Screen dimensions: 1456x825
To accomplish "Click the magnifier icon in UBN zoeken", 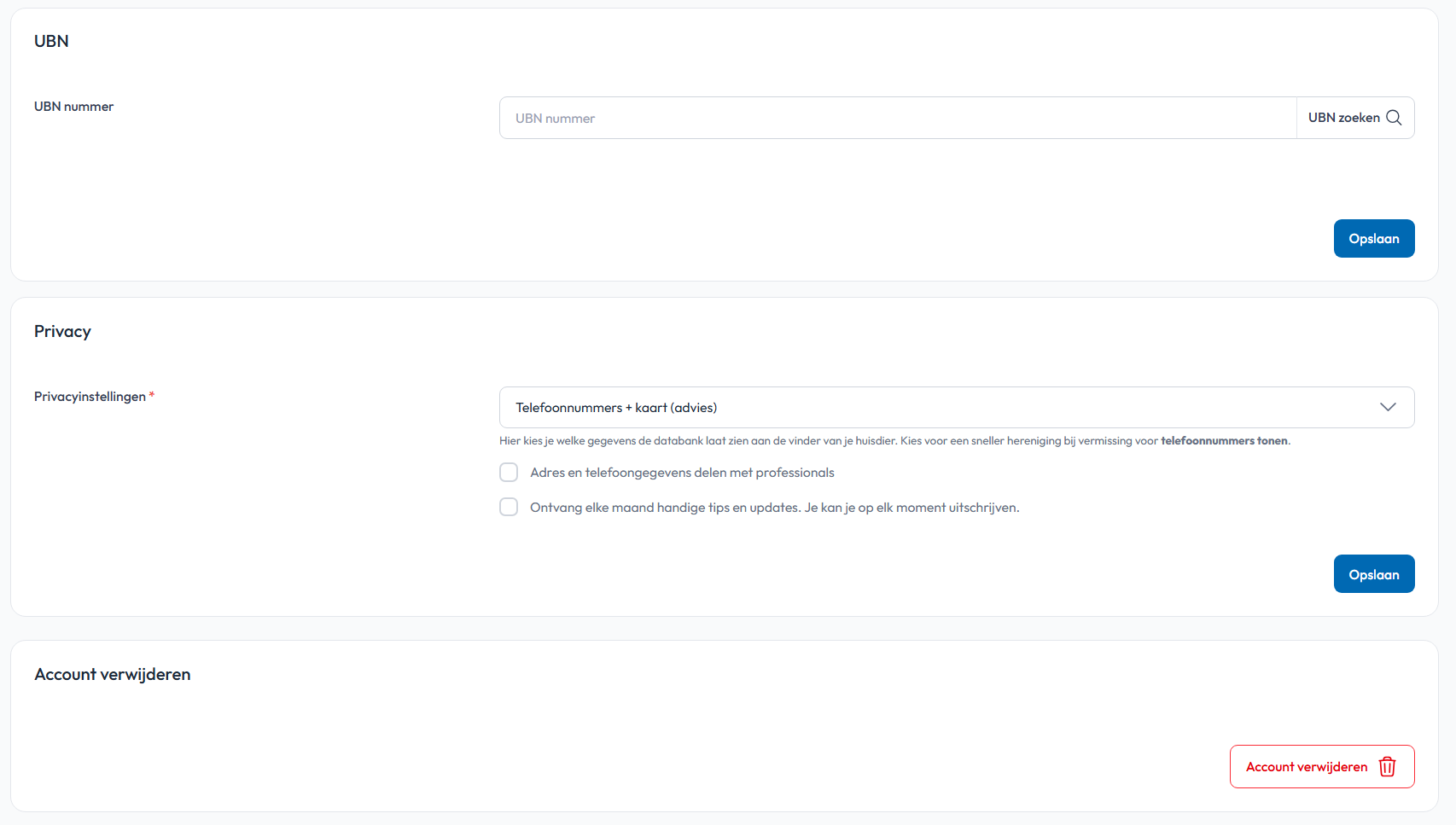I will click(1394, 118).
